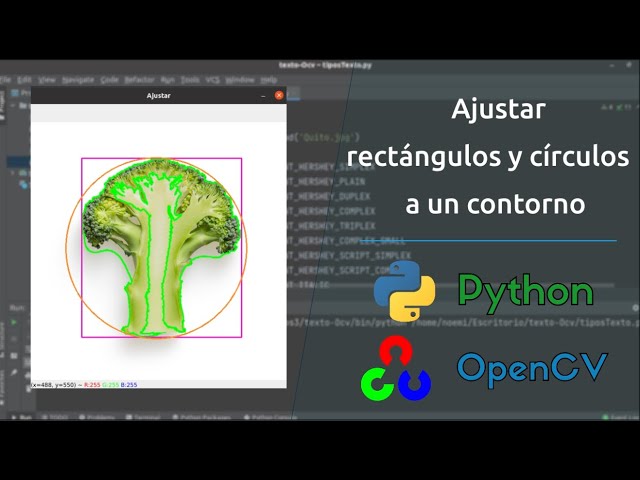Open the Edit menu in PyCharm
The height and width of the screenshot is (480, 640).
[x=24, y=80]
